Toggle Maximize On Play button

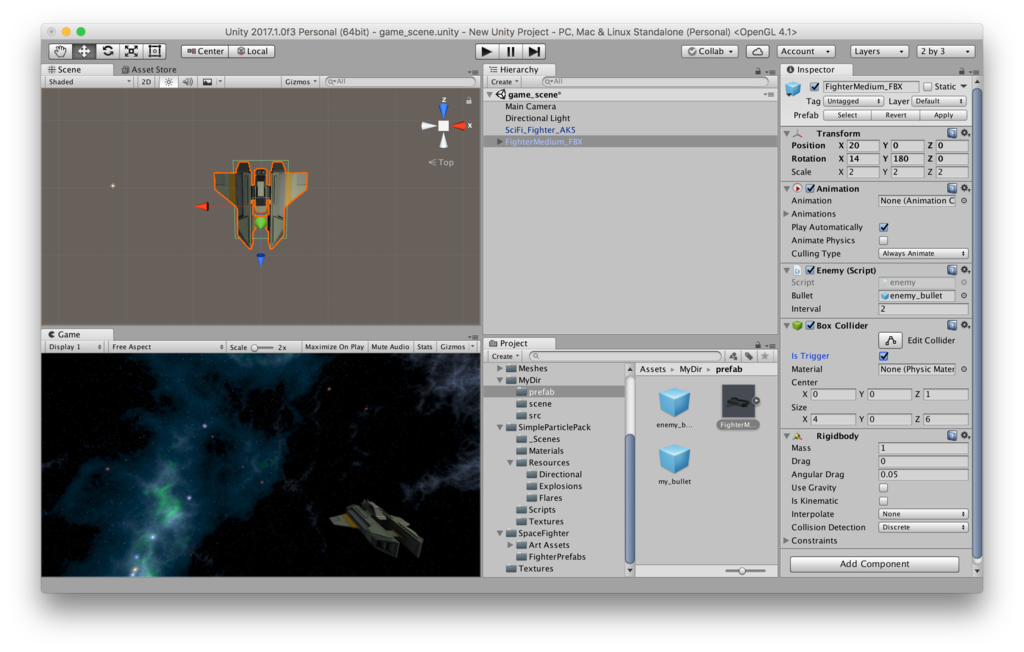click(334, 347)
